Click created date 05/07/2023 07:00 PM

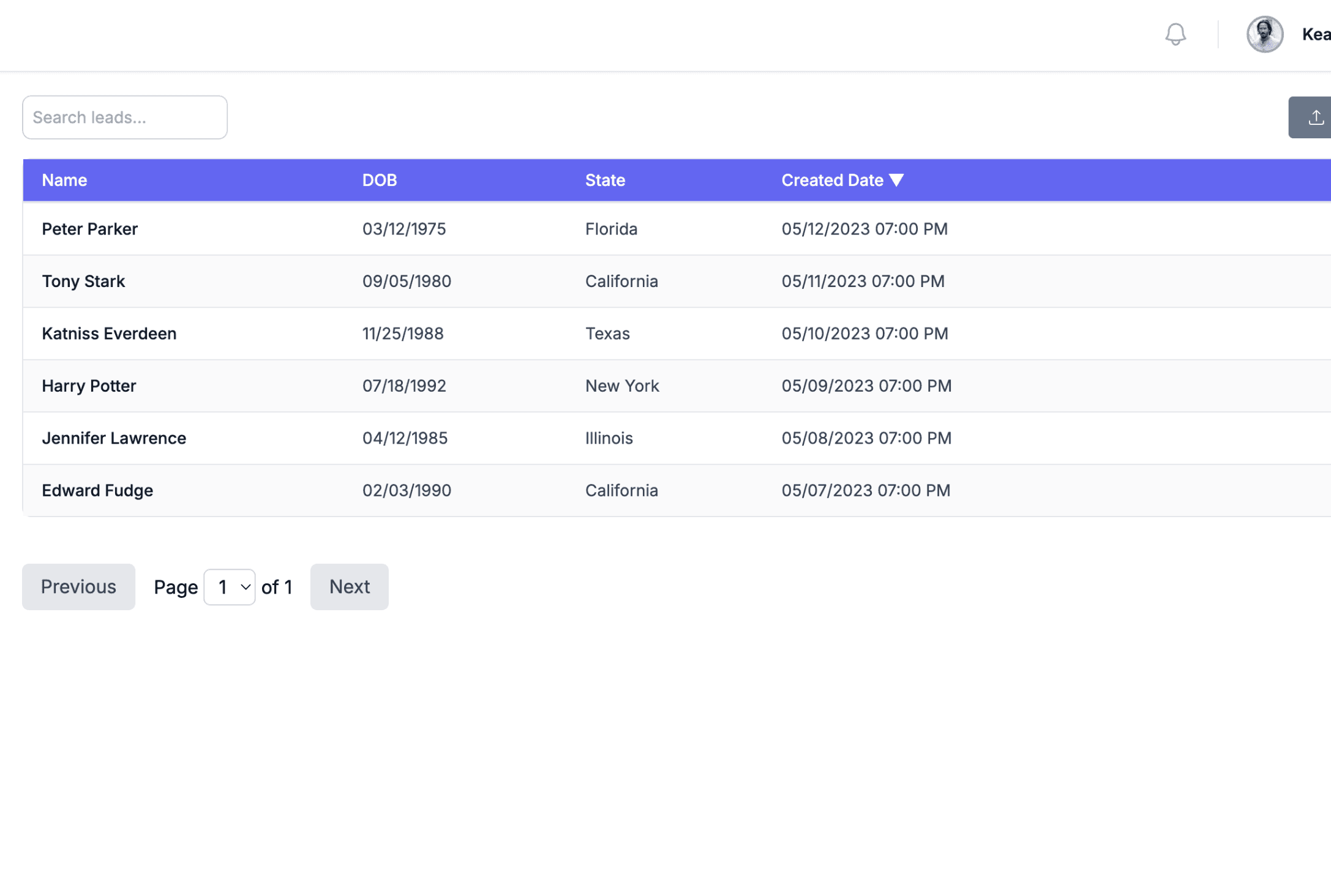click(866, 491)
